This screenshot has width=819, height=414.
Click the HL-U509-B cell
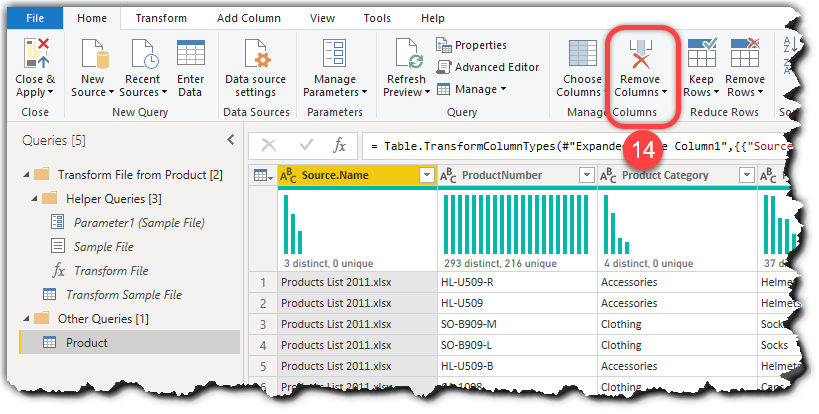pos(518,366)
